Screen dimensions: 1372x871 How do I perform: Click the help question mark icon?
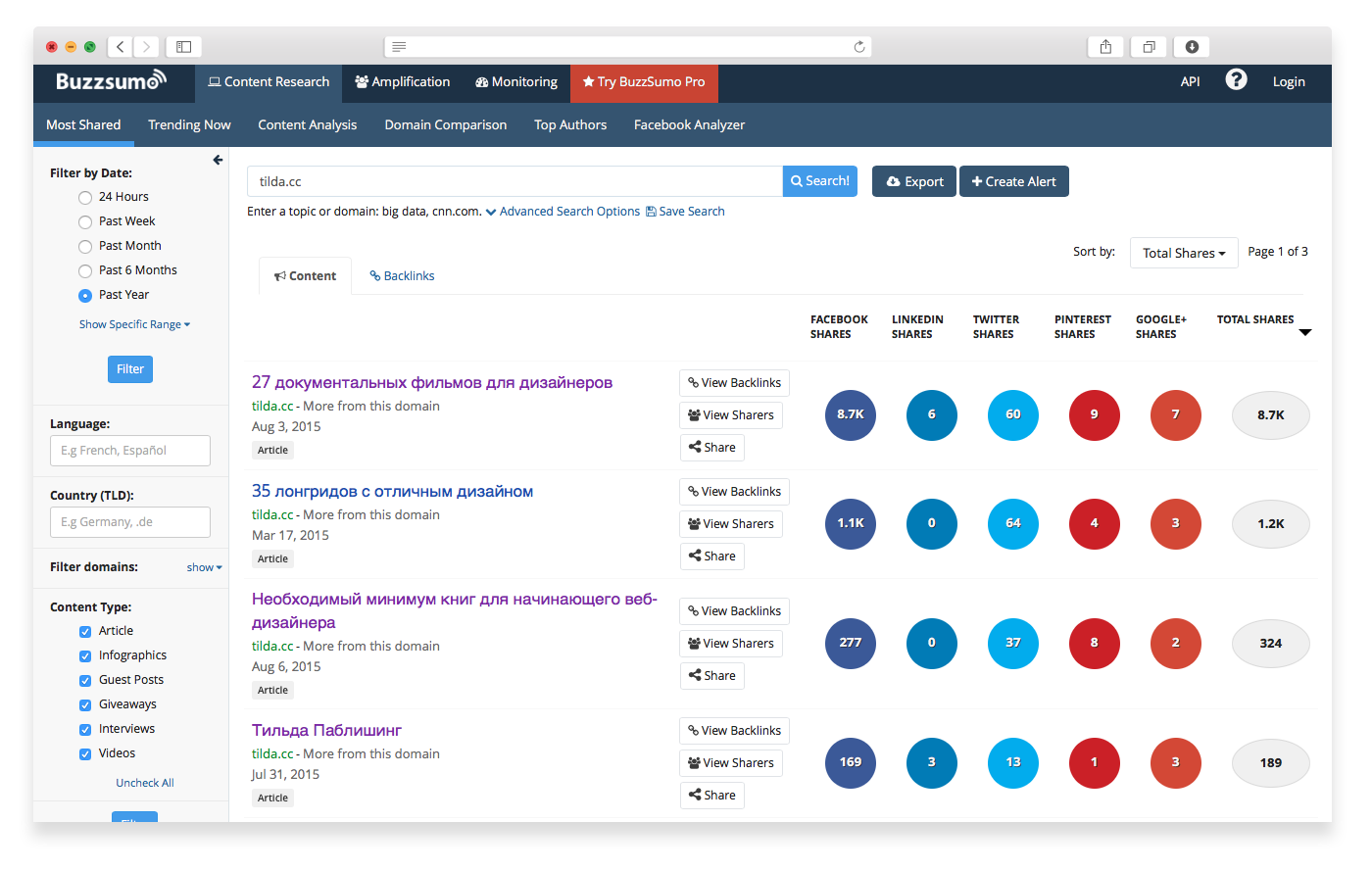point(1236,80)
